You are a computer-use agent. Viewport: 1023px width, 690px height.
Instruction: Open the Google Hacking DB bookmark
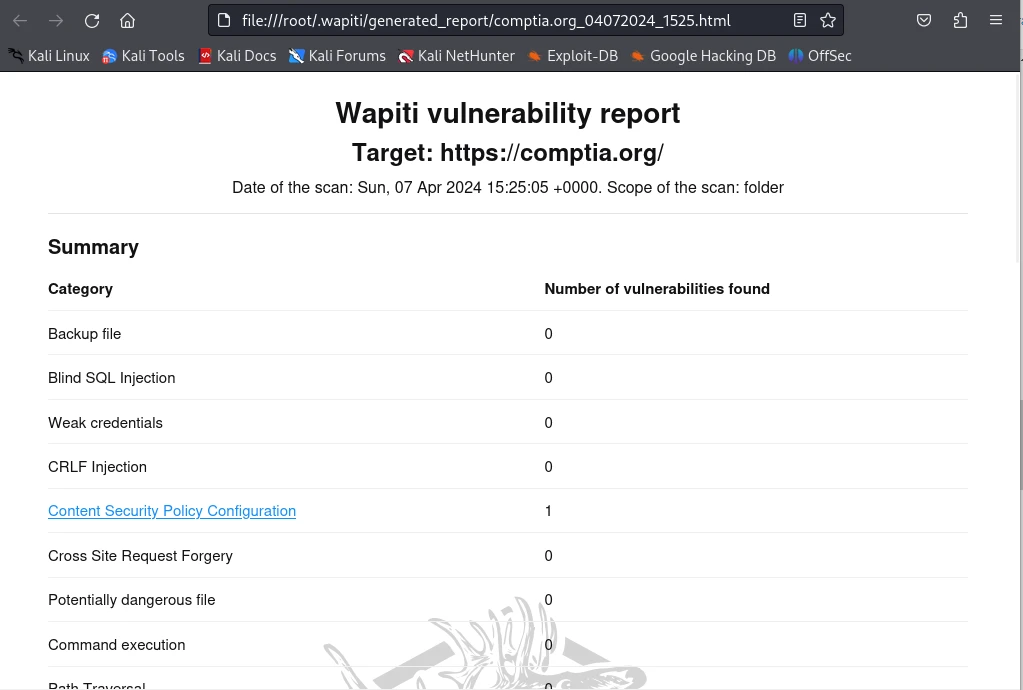(703, 56)
